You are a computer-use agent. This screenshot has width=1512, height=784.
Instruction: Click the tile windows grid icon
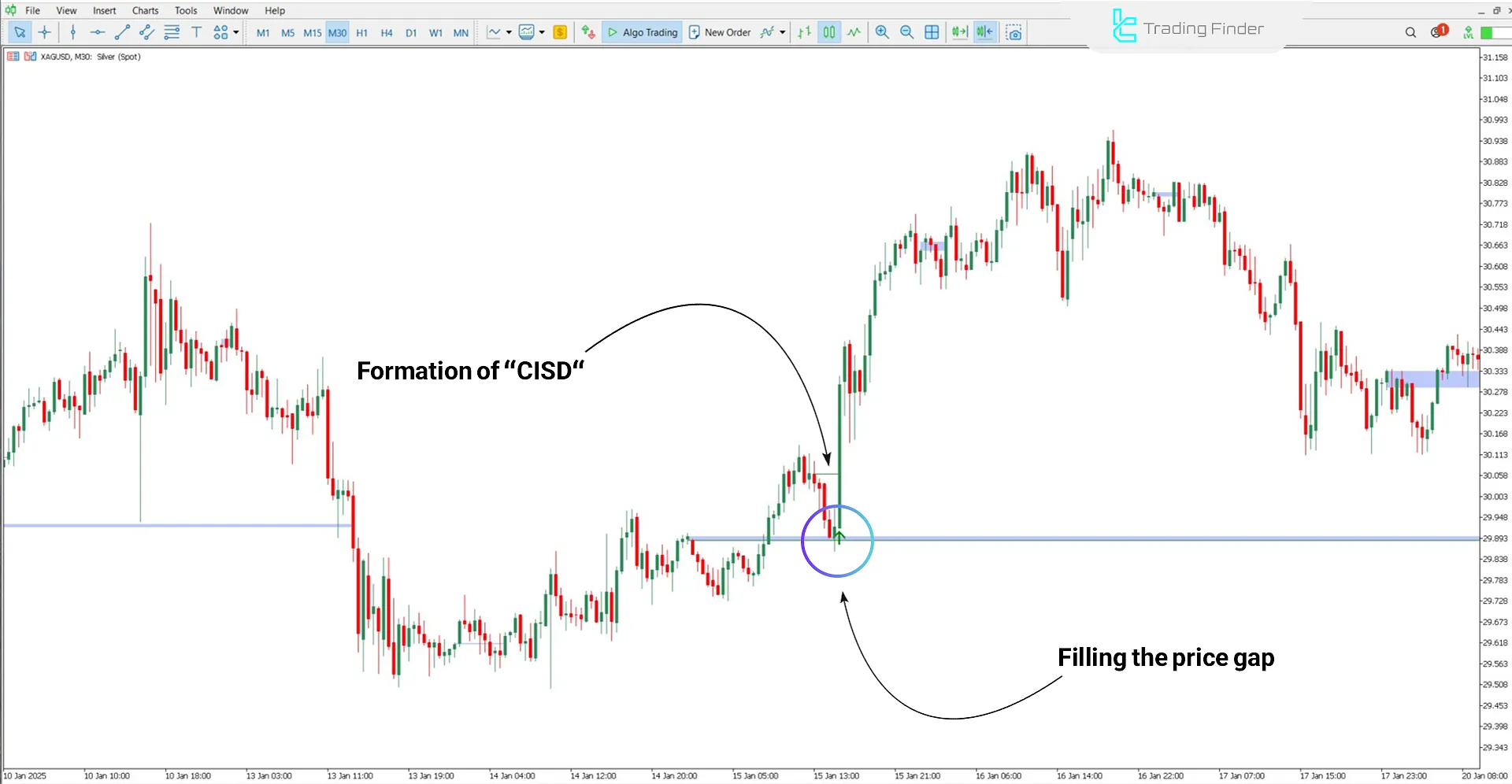pos(932,32)
